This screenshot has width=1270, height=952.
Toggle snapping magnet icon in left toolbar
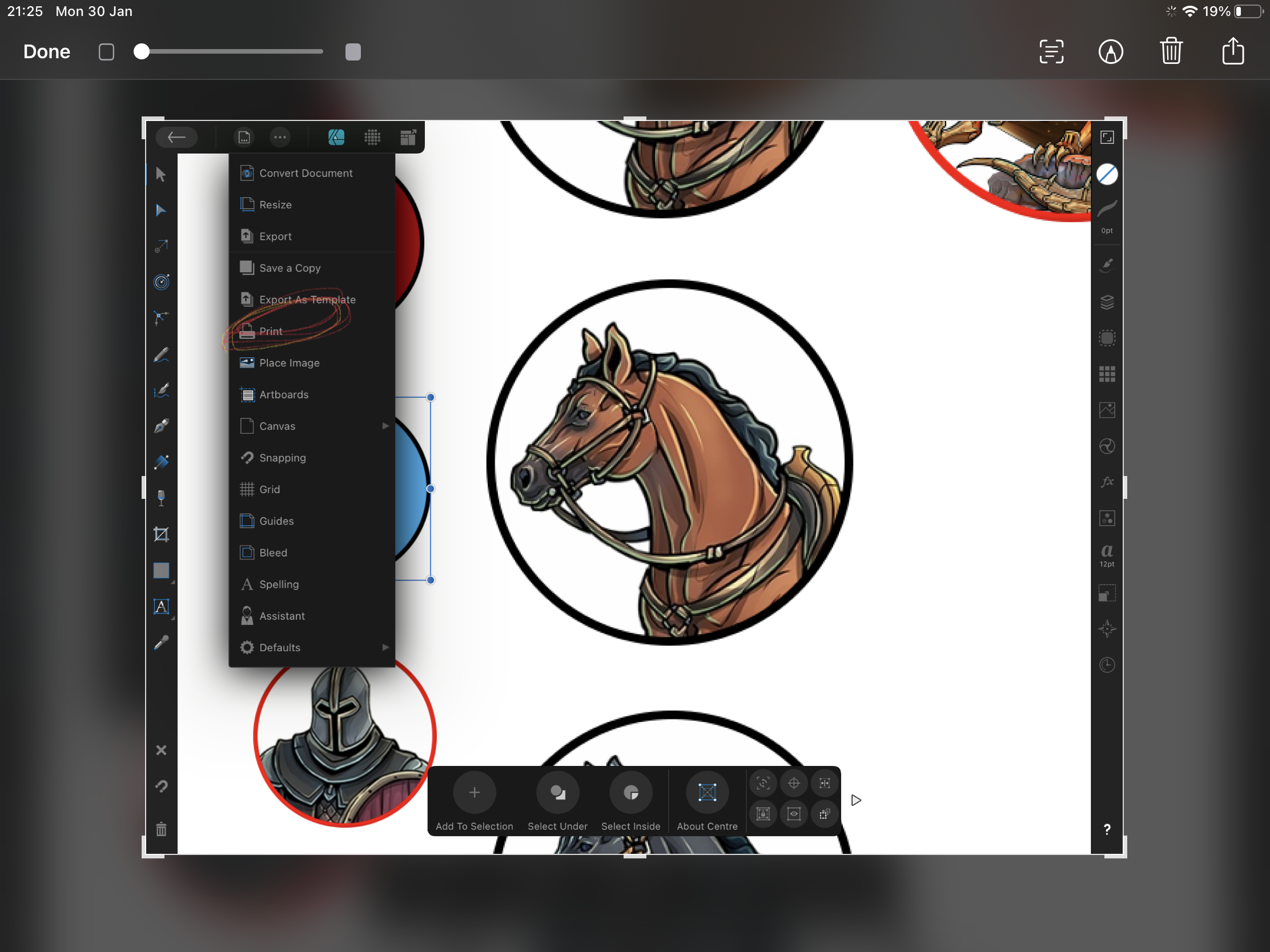click(161, 786)
